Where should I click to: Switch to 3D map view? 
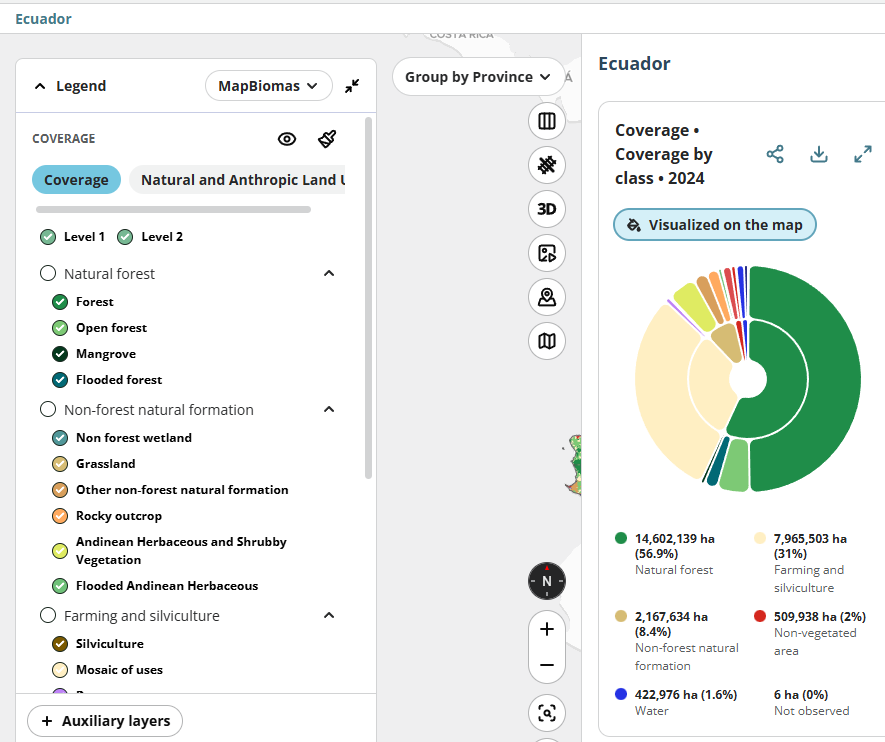point(546,209)
